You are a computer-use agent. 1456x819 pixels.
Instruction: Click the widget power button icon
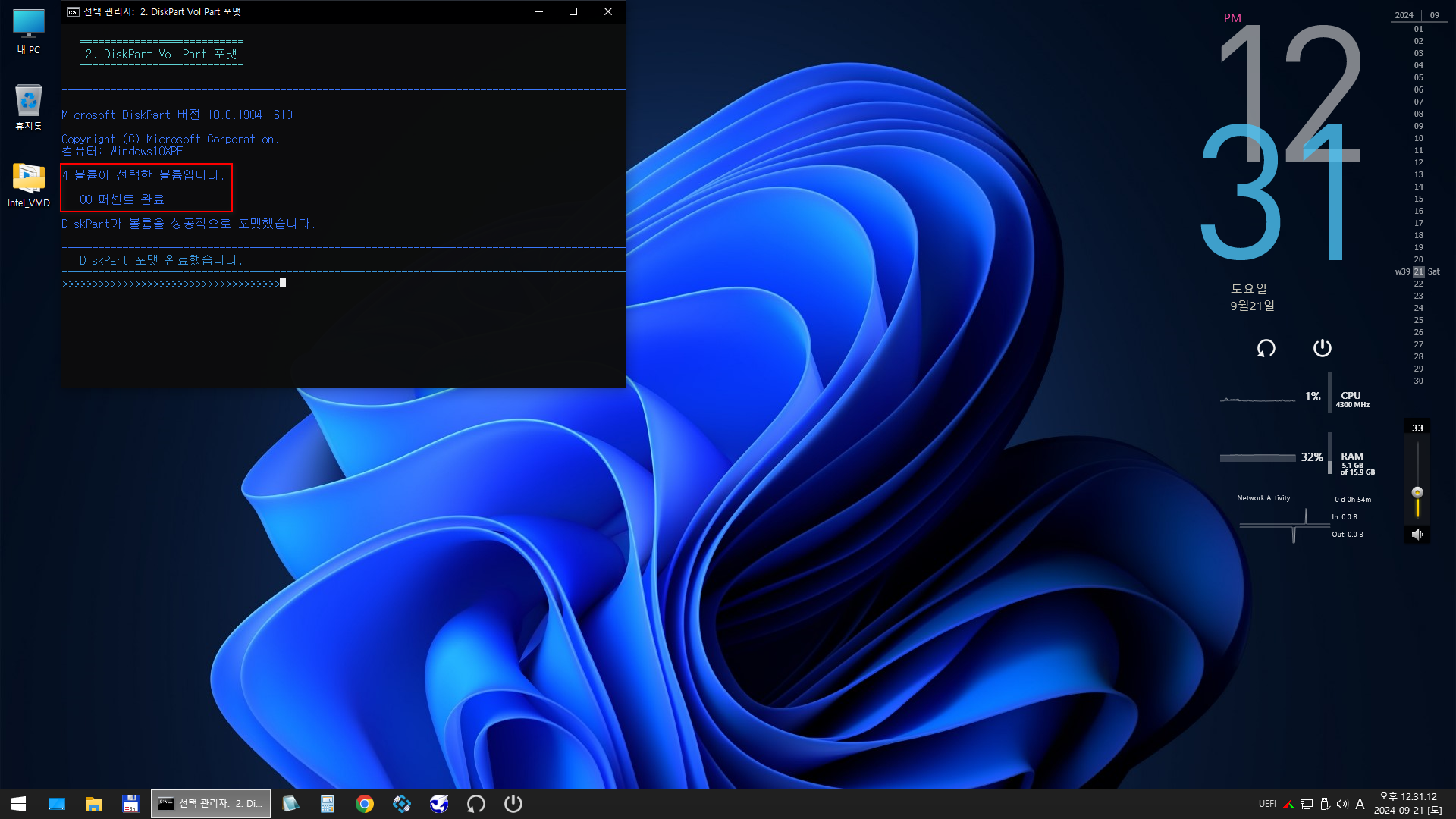[x=1323, y=348]
